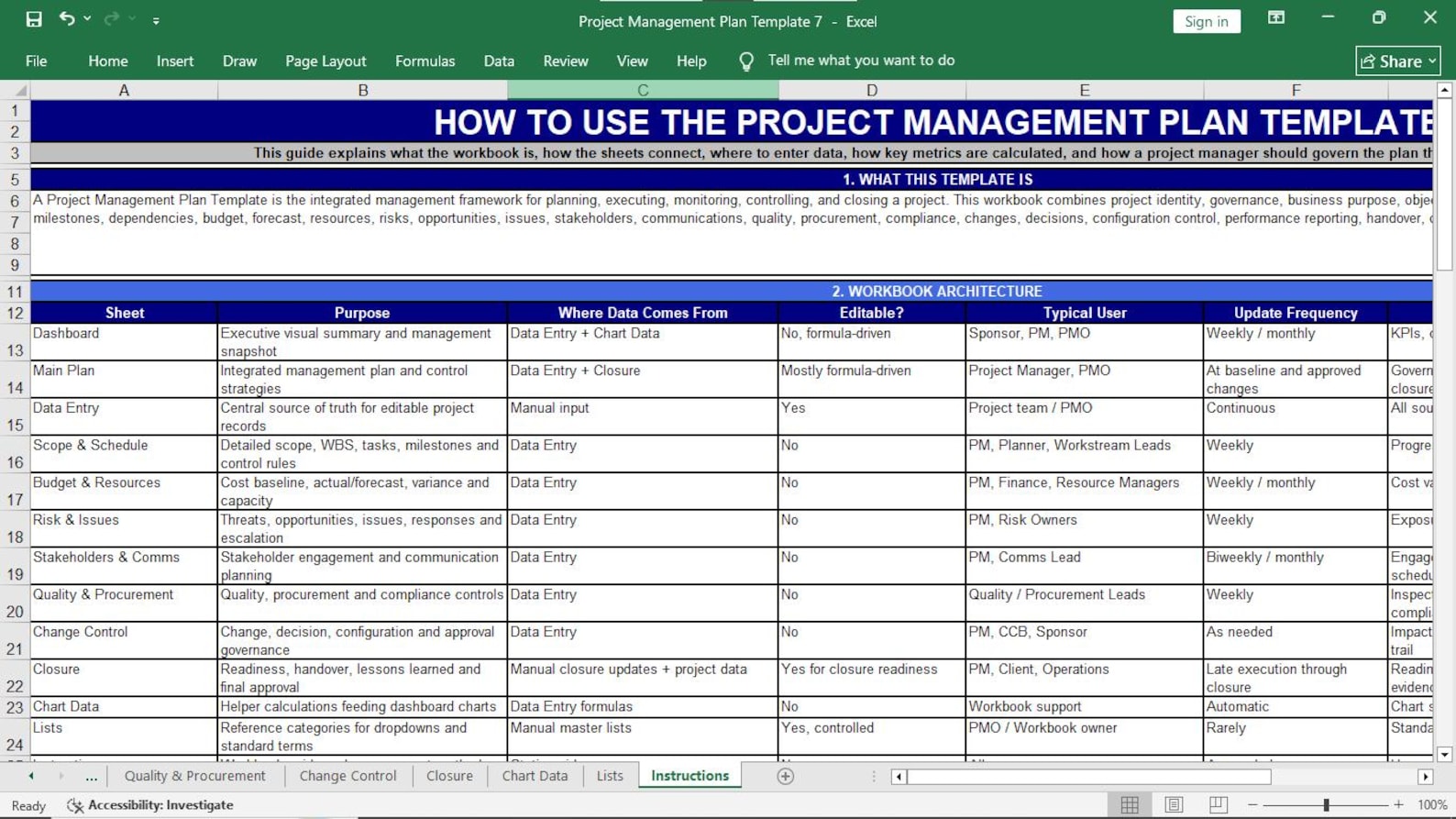
Task: Open the Undo history dropdown arrow
Action: (x=87, y=18)
